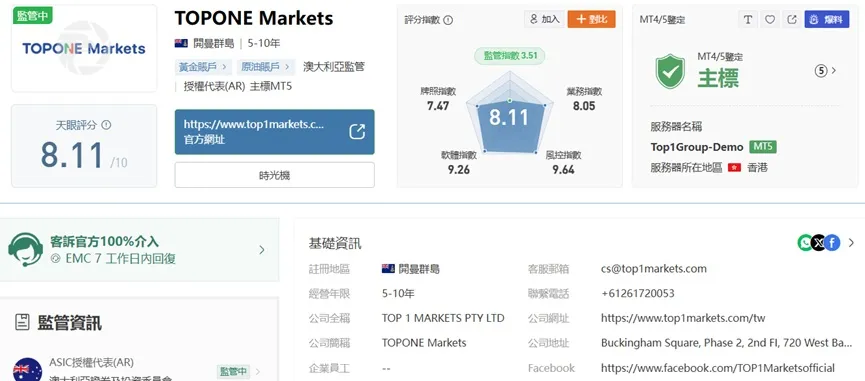
Task: Click the 8.11 /10 天眼評分 score
Action: click(x=84, y=155)
